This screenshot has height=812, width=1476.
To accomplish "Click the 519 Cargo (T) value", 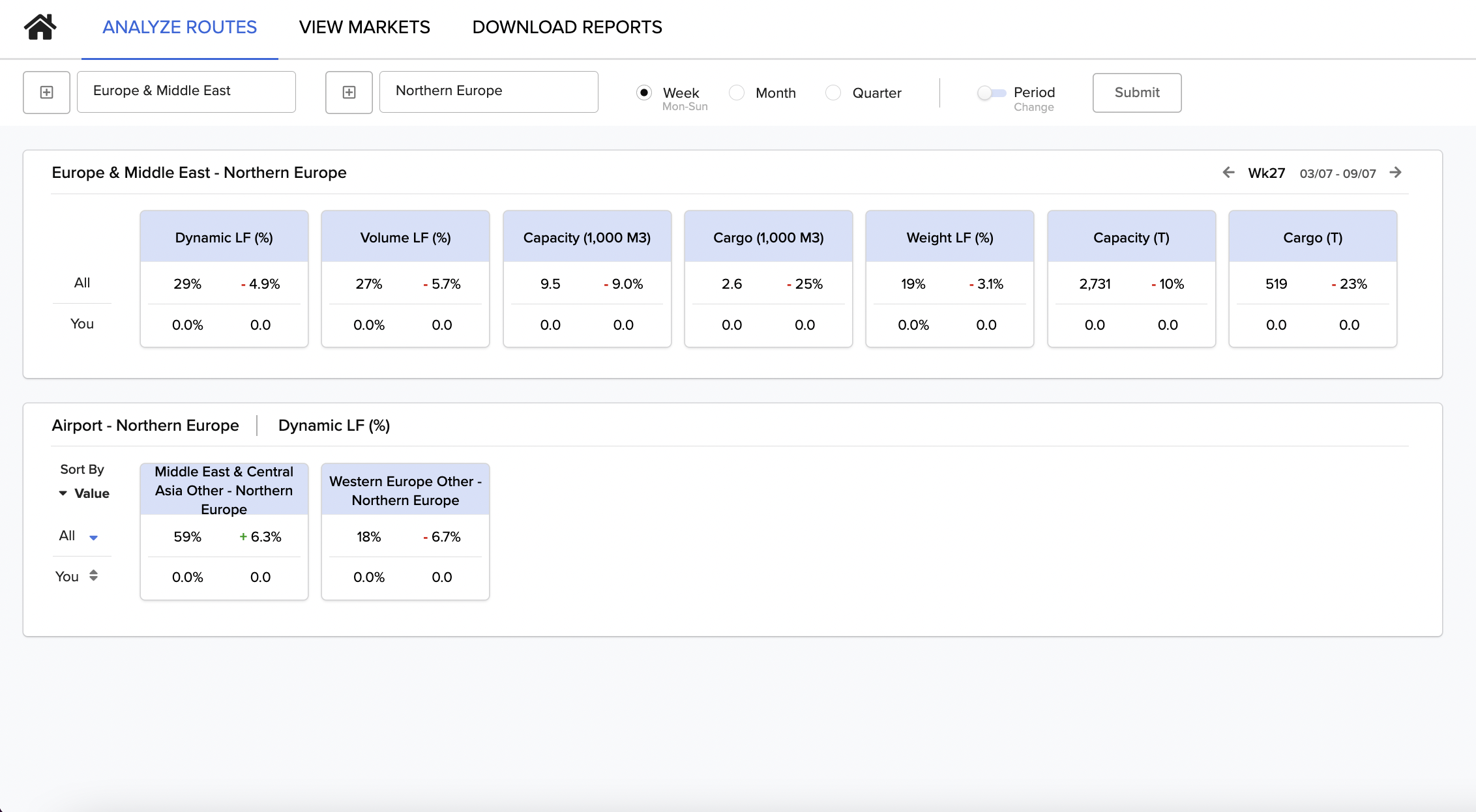I will [1277, 284].
